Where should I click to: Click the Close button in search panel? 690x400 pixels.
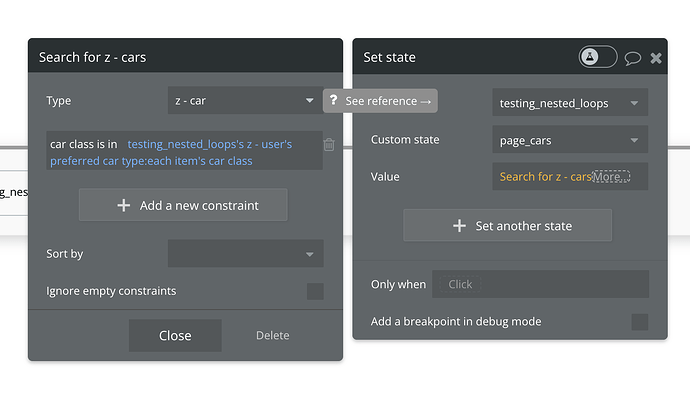pos(175,336)
